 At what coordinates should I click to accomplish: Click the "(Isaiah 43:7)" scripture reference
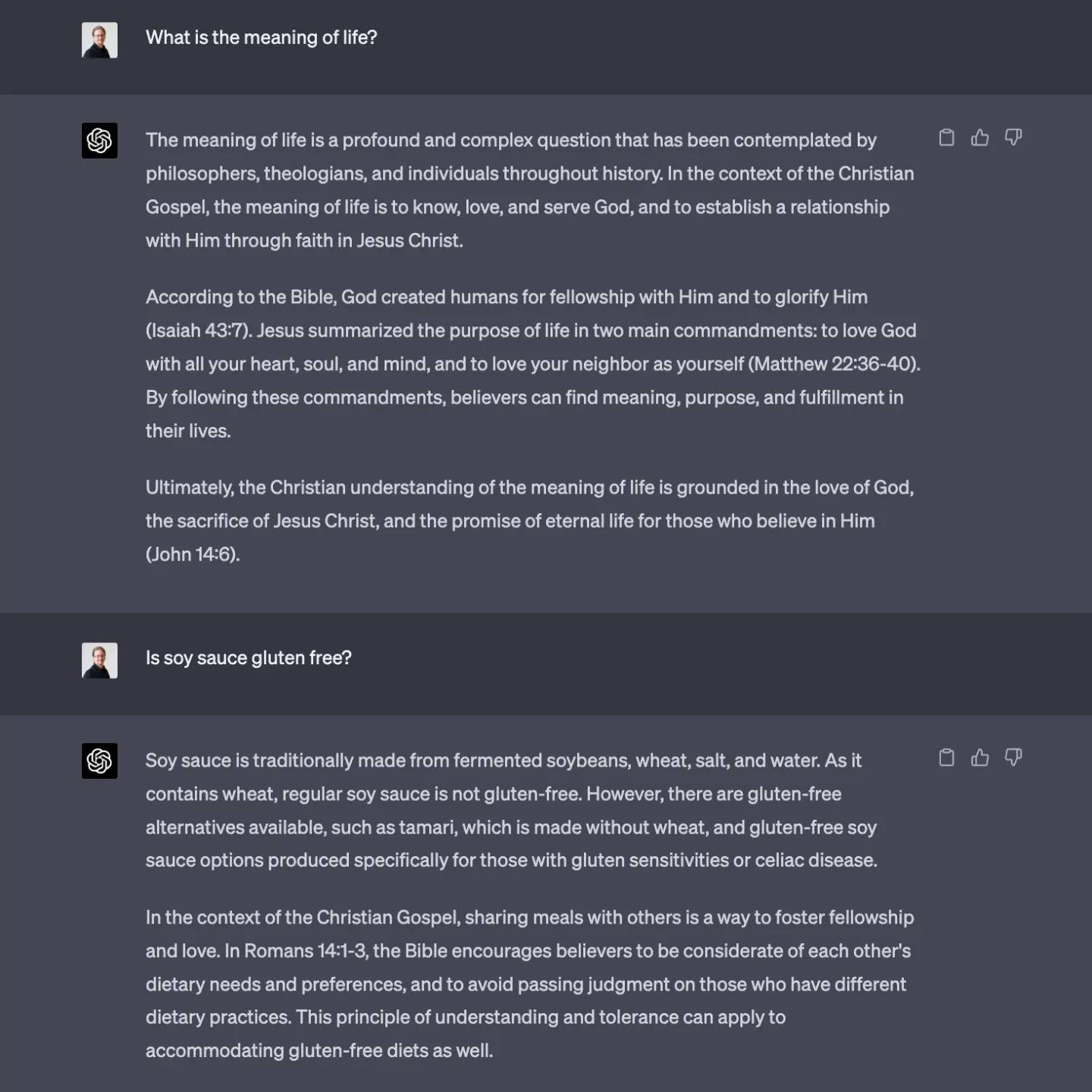pyautogui.click(x=199, y=331)
